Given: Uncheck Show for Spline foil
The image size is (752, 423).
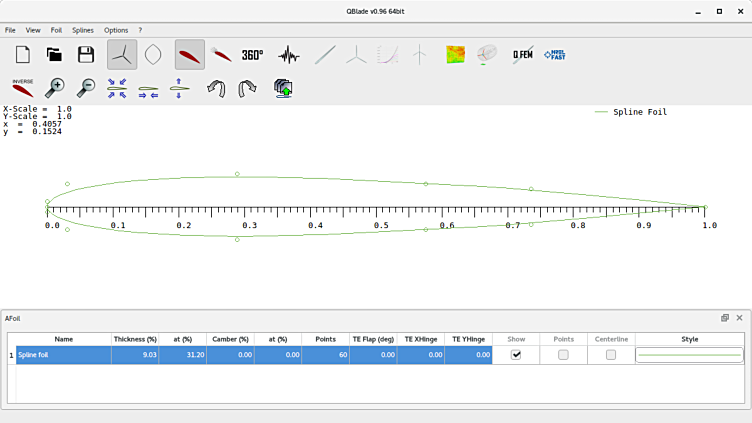Looking at the screenshot, I should pyautogui.click(x=516, y=355).
